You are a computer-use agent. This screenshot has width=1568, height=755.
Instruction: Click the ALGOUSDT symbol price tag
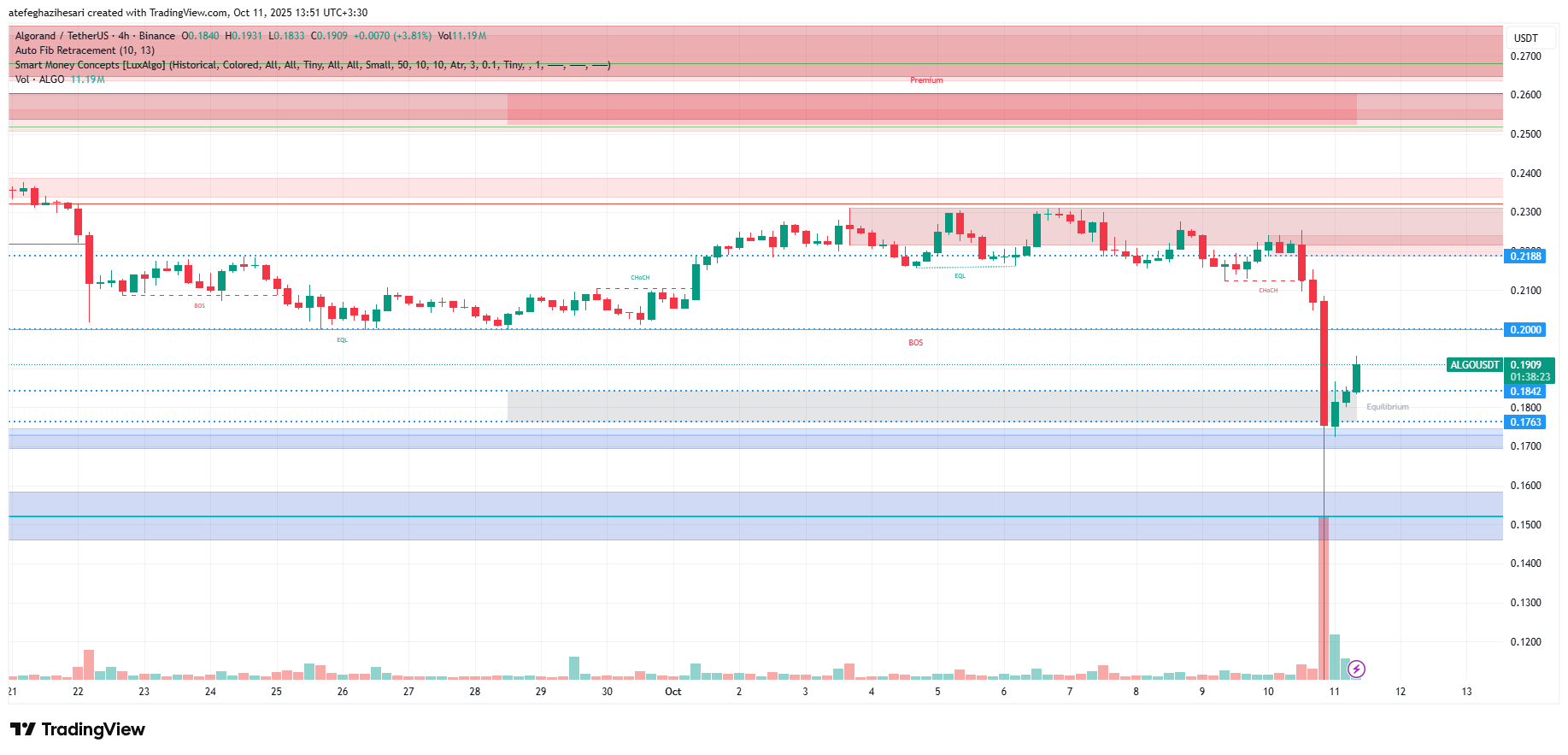coord(1474,365)
